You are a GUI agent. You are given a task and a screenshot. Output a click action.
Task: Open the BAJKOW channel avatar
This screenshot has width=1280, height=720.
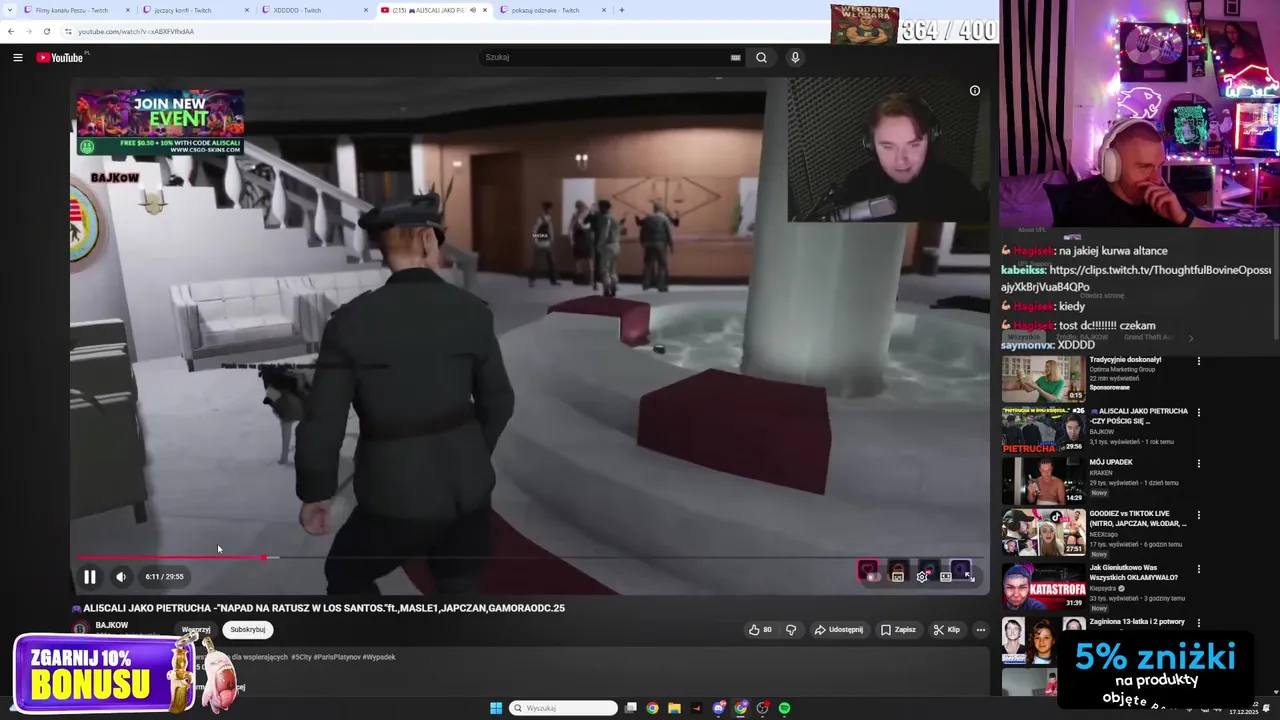click(80, 629)
